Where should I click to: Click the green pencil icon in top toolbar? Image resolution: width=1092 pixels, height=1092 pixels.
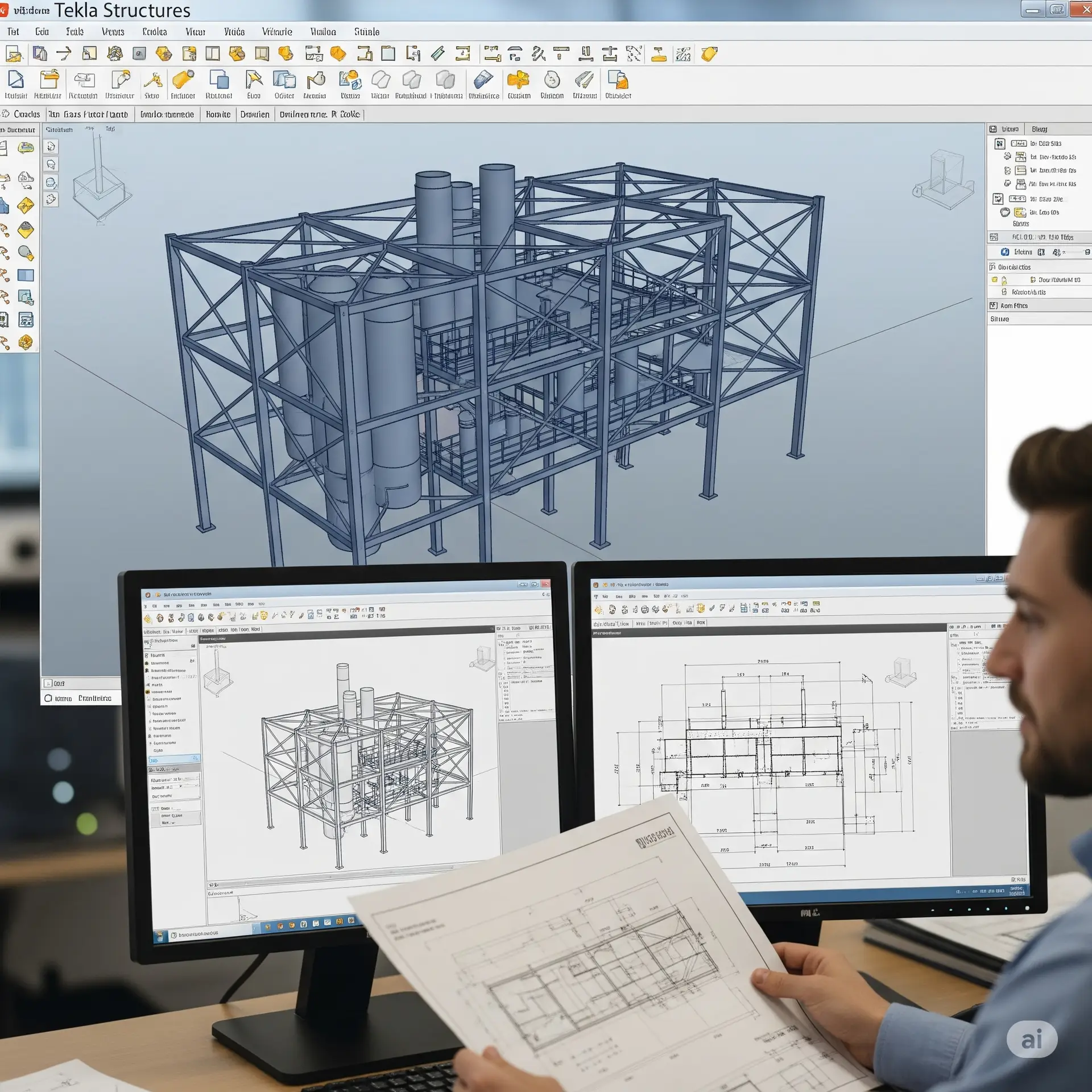[x=437, y=53]
